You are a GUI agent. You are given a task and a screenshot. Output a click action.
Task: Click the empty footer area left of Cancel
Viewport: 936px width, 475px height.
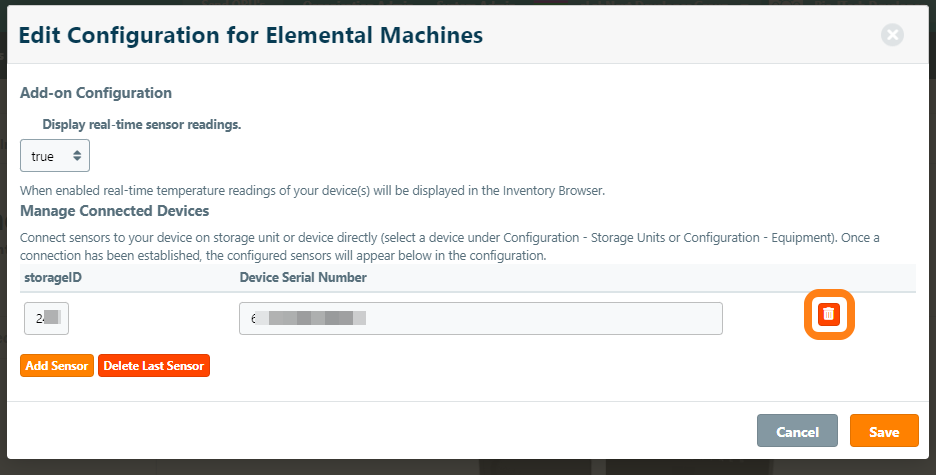tap(380, 431)
